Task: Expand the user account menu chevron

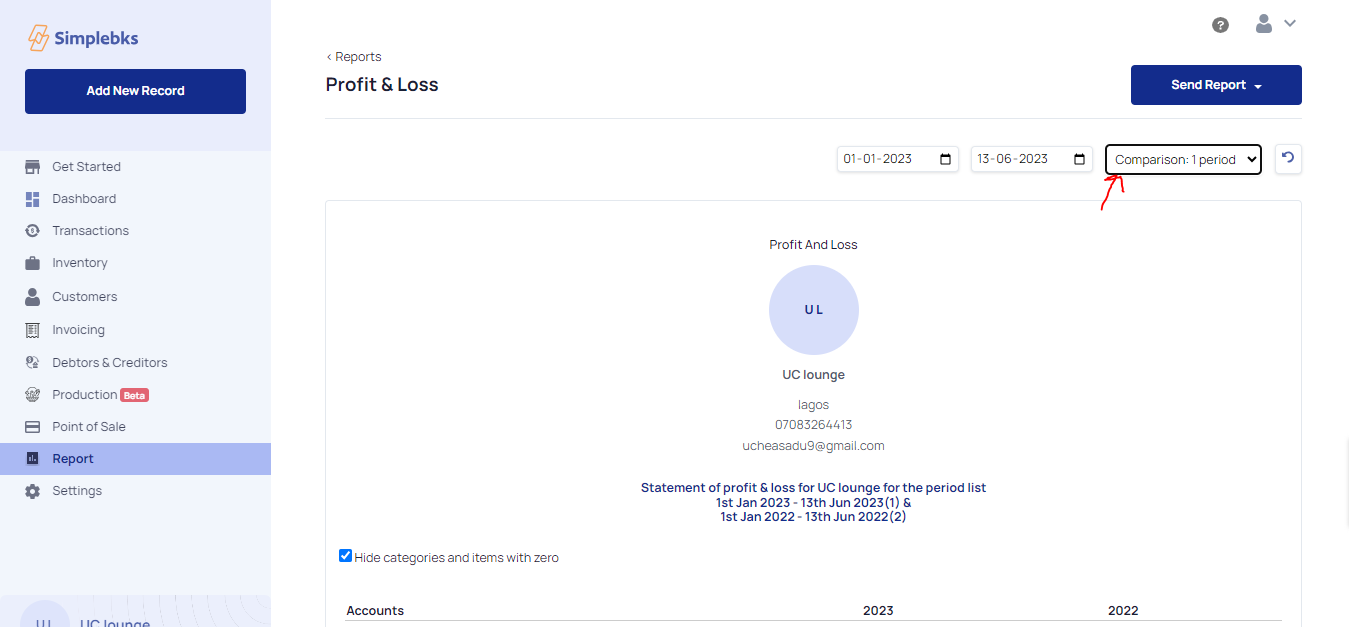Action: pos(1290,24)
